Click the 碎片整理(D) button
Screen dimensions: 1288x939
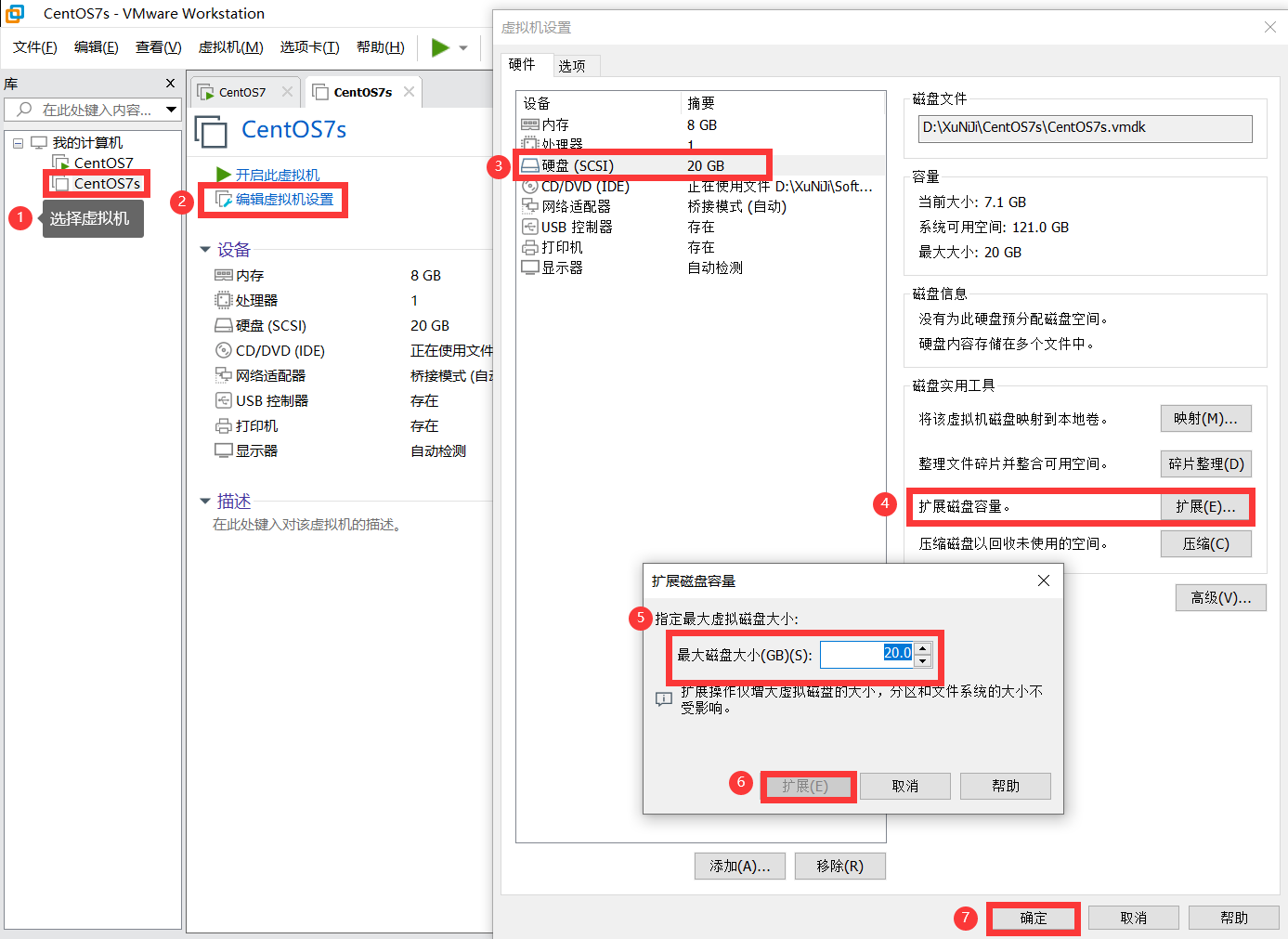(1205, 463)
